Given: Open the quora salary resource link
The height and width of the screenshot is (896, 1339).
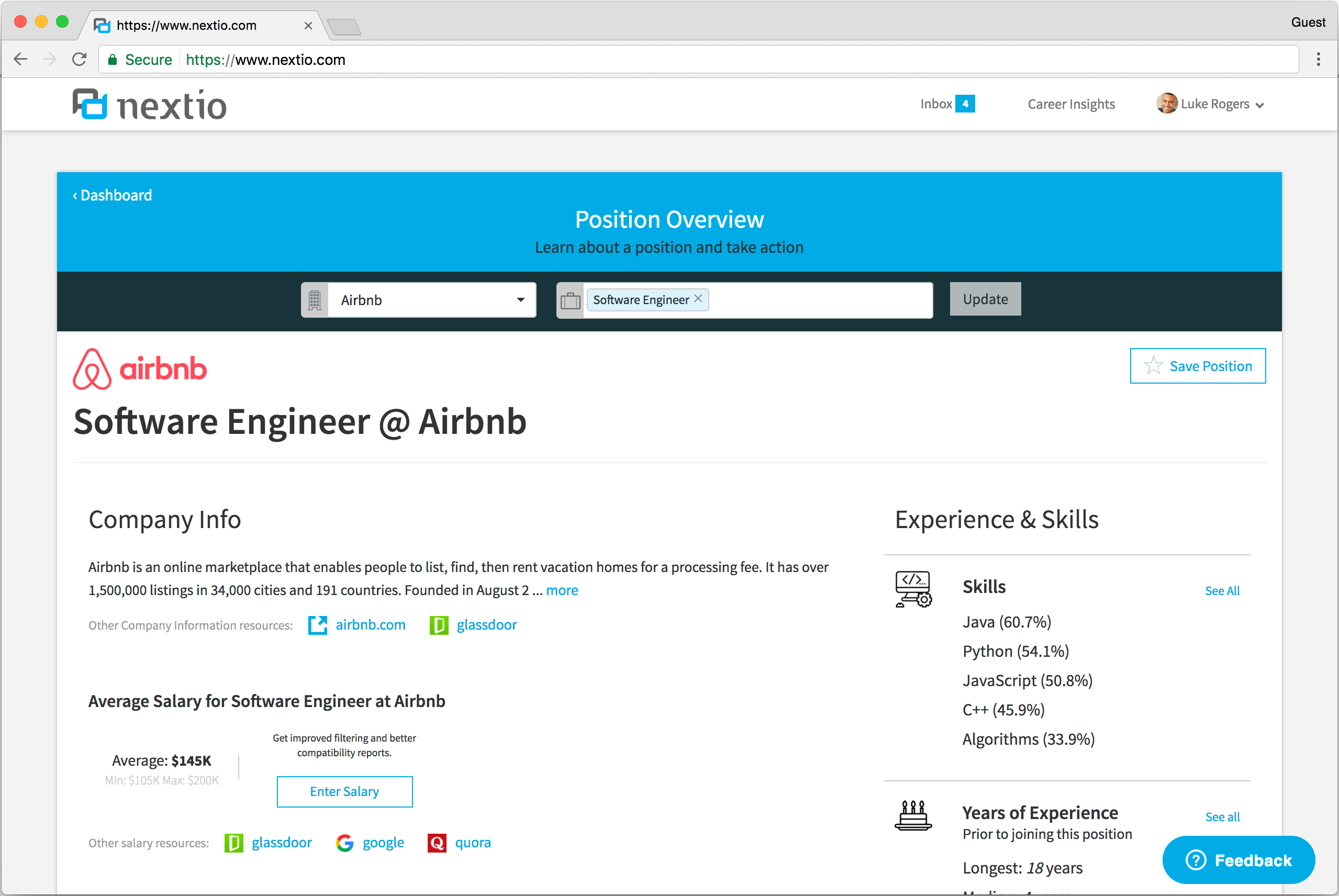Looking at the screenshot, I should [472, 843].
